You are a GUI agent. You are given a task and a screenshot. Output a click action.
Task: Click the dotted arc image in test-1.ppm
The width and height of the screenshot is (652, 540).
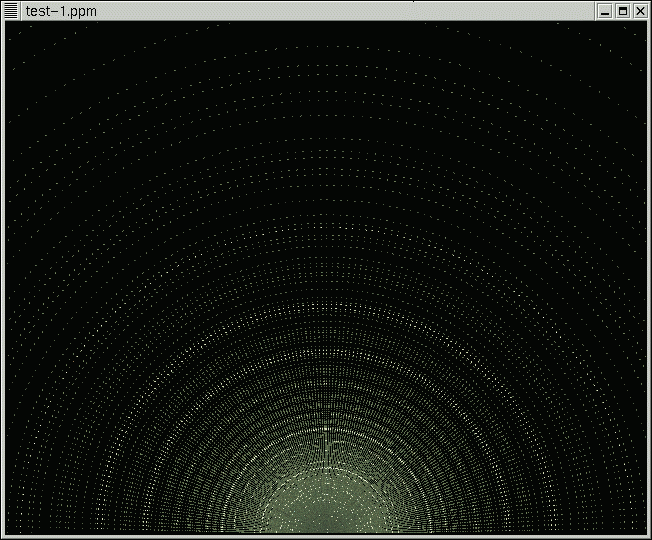point(326,278)
